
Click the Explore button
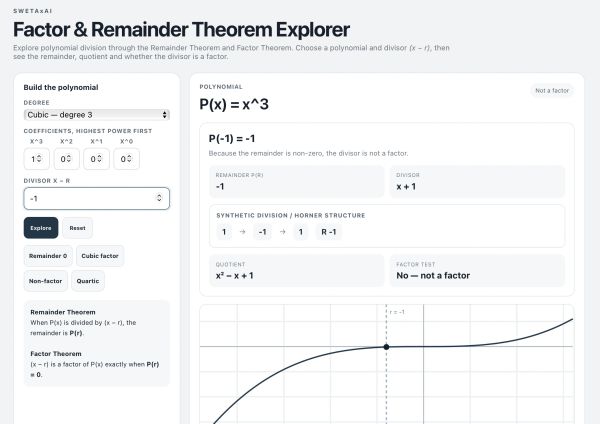click(41, 228)
